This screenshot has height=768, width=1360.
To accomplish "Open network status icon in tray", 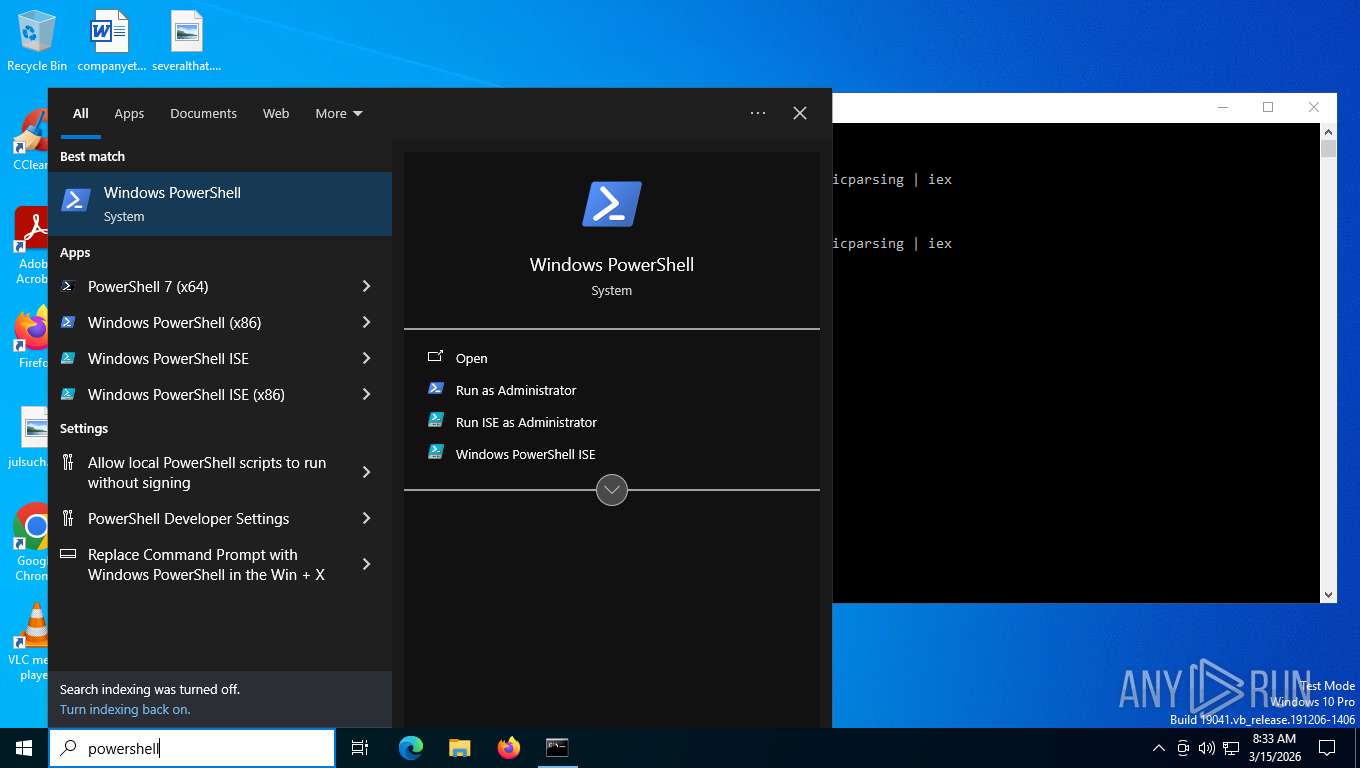I will [1231, 748].
